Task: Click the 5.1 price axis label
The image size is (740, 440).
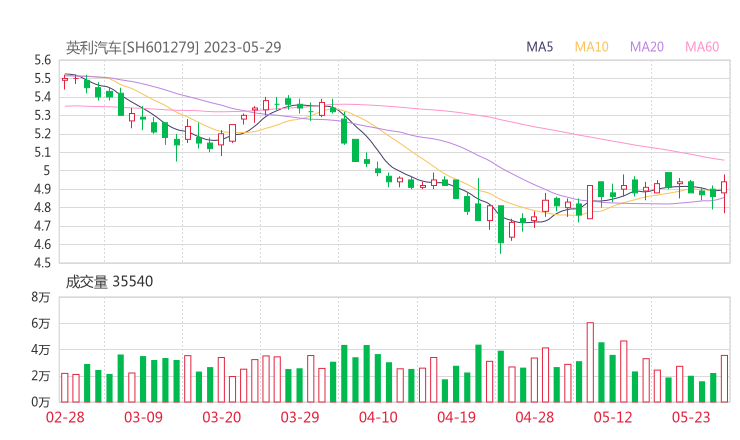Action: coord(42,152)
